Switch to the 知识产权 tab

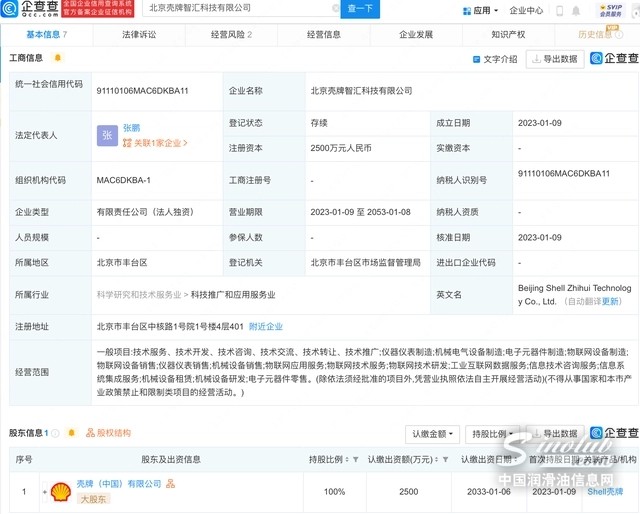508,35
